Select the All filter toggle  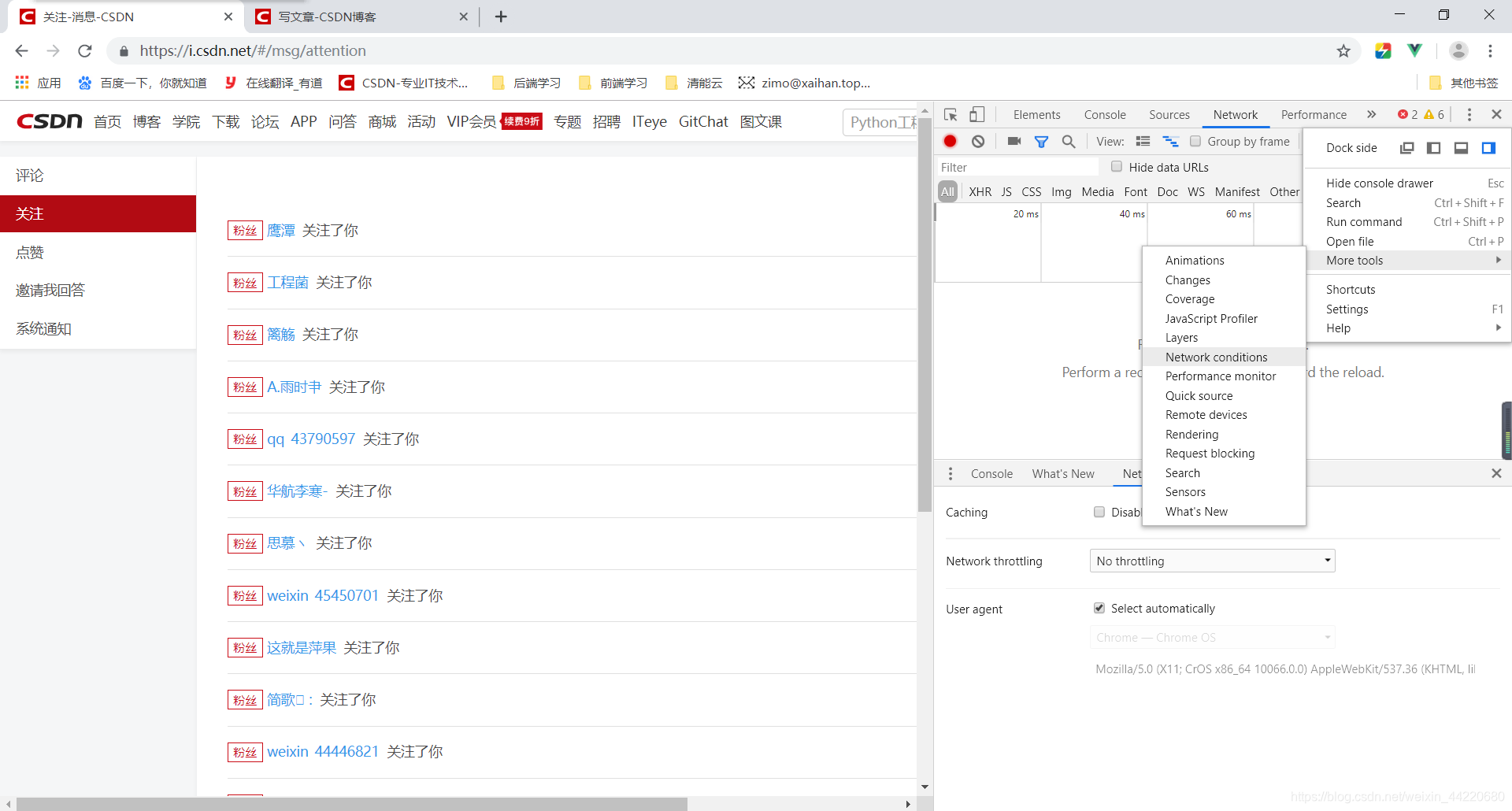(x=947, y=191)
